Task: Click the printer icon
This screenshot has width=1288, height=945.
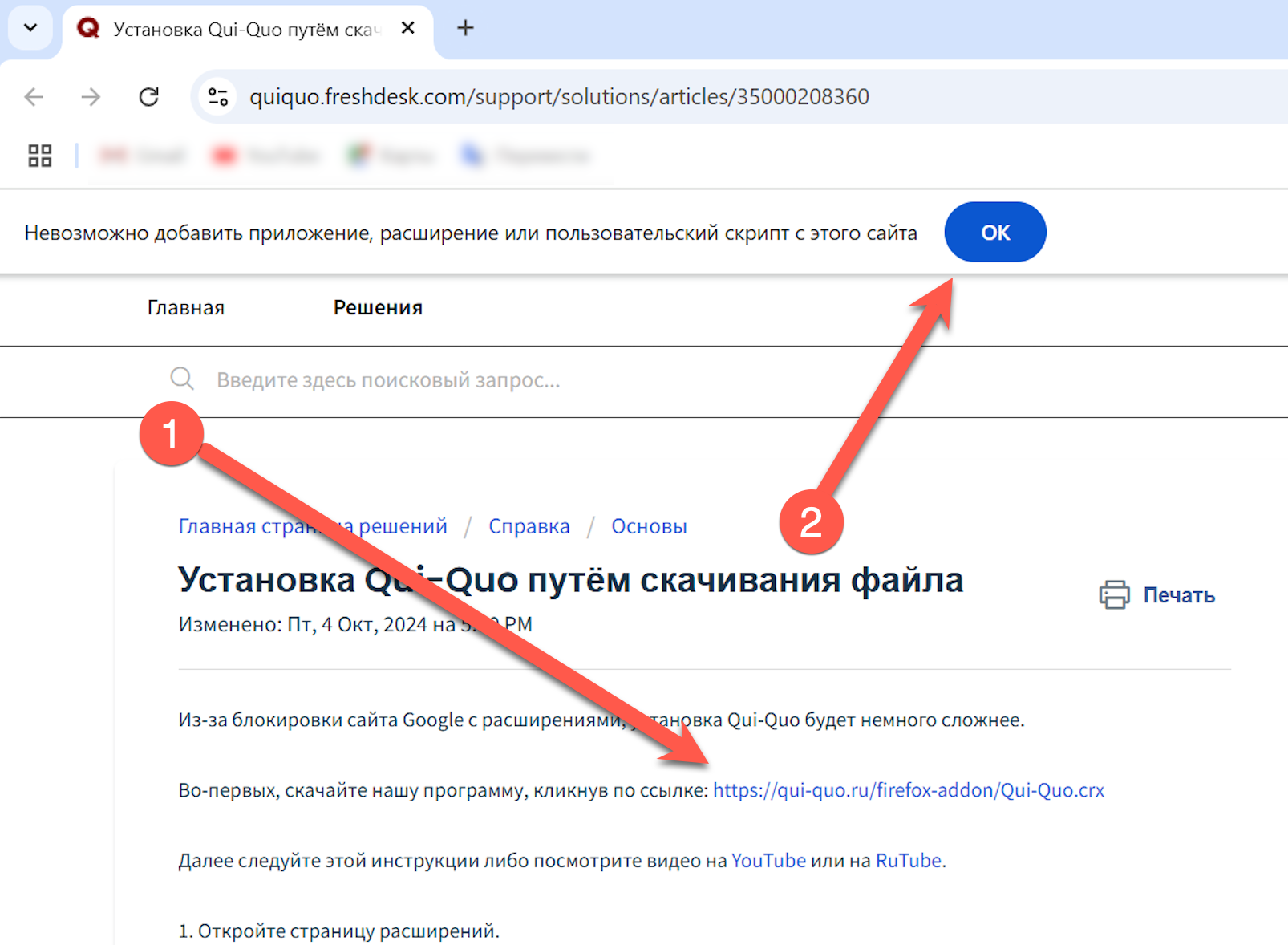Action: pos(1114,595)
